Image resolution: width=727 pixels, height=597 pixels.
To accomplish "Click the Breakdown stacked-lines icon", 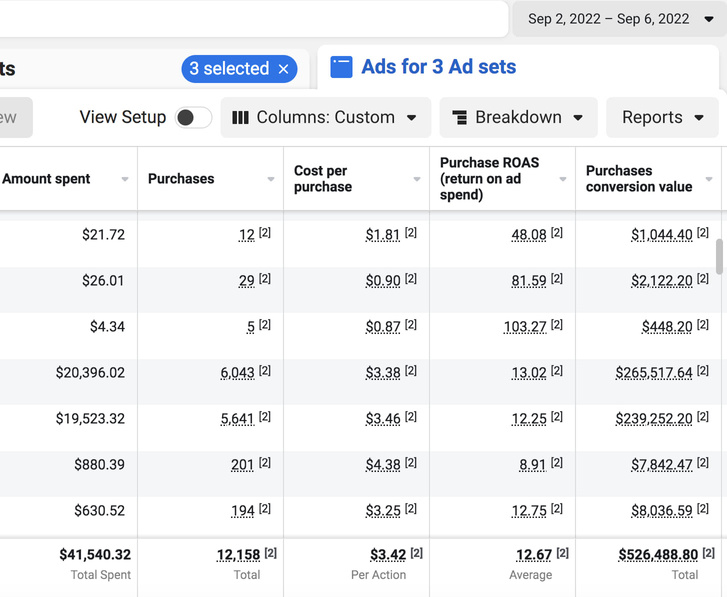I will pos(459,118).
